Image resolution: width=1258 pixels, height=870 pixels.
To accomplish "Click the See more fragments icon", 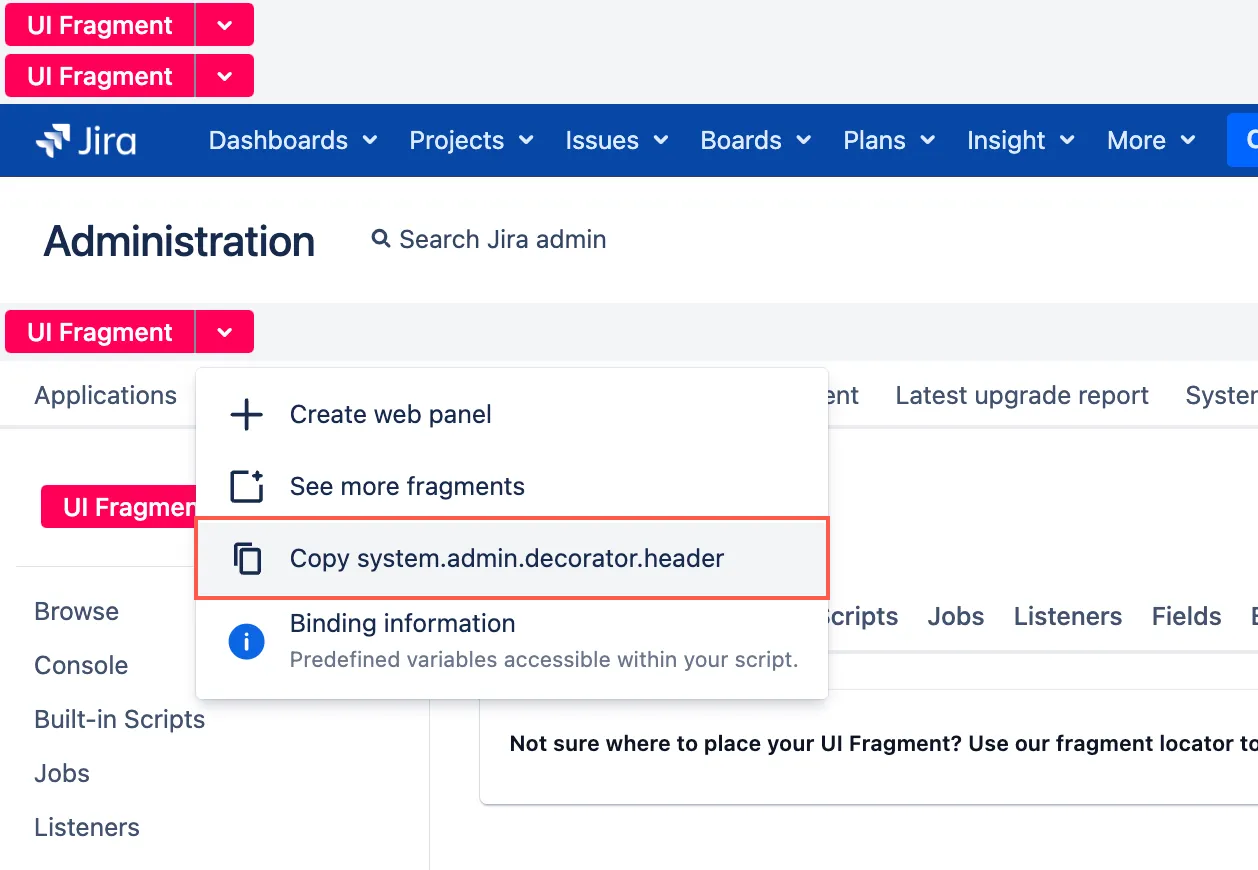I will (x=246, y=487).
